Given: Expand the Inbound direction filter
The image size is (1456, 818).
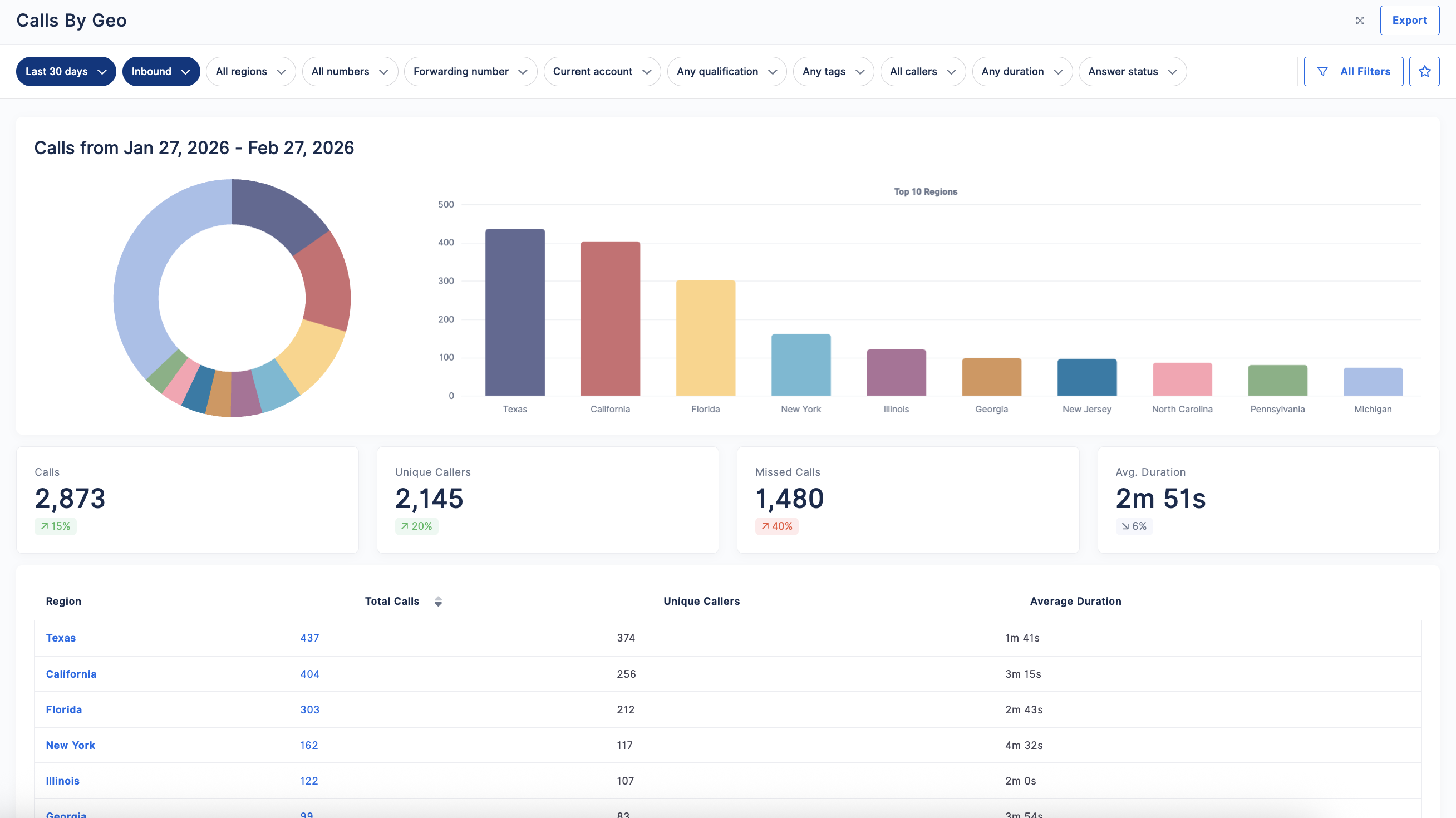Looking at the screenshot, I should (x=161, y=72).
